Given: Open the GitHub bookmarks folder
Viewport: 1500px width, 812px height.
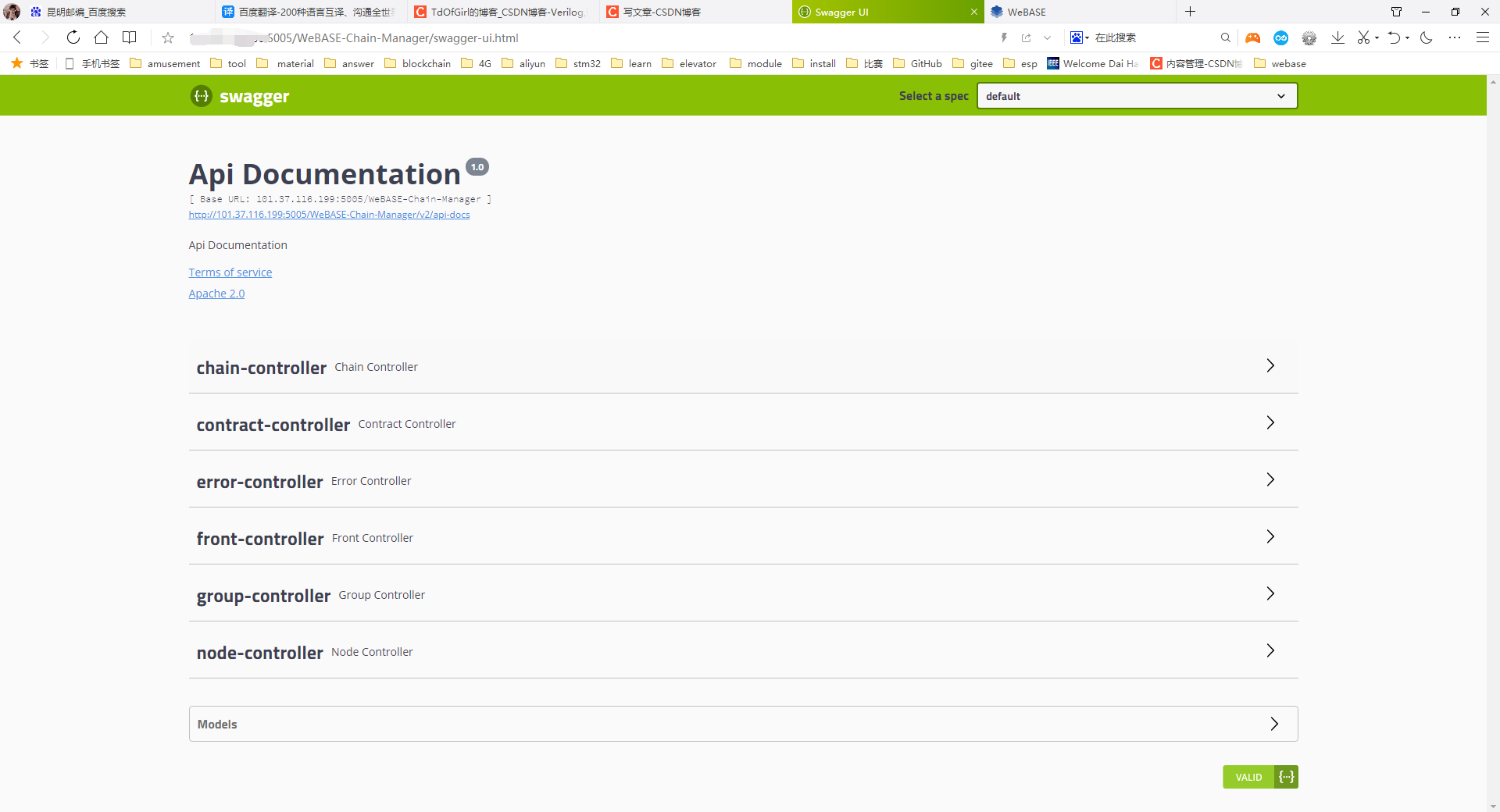Looking at the screenshot, I should [x=925, y=63].
